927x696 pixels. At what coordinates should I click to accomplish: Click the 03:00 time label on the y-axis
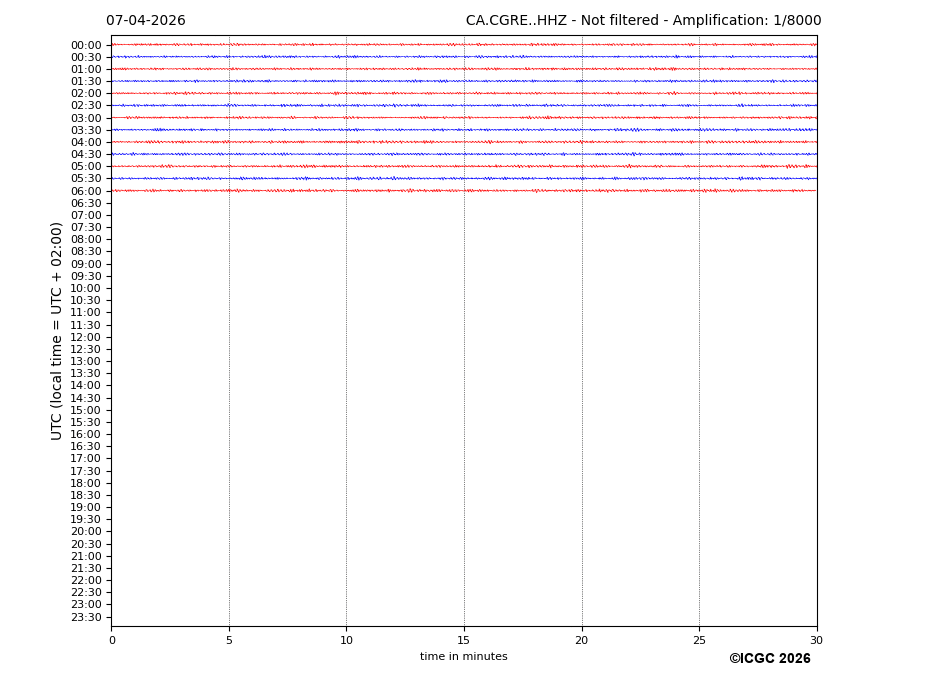(86, 118)
